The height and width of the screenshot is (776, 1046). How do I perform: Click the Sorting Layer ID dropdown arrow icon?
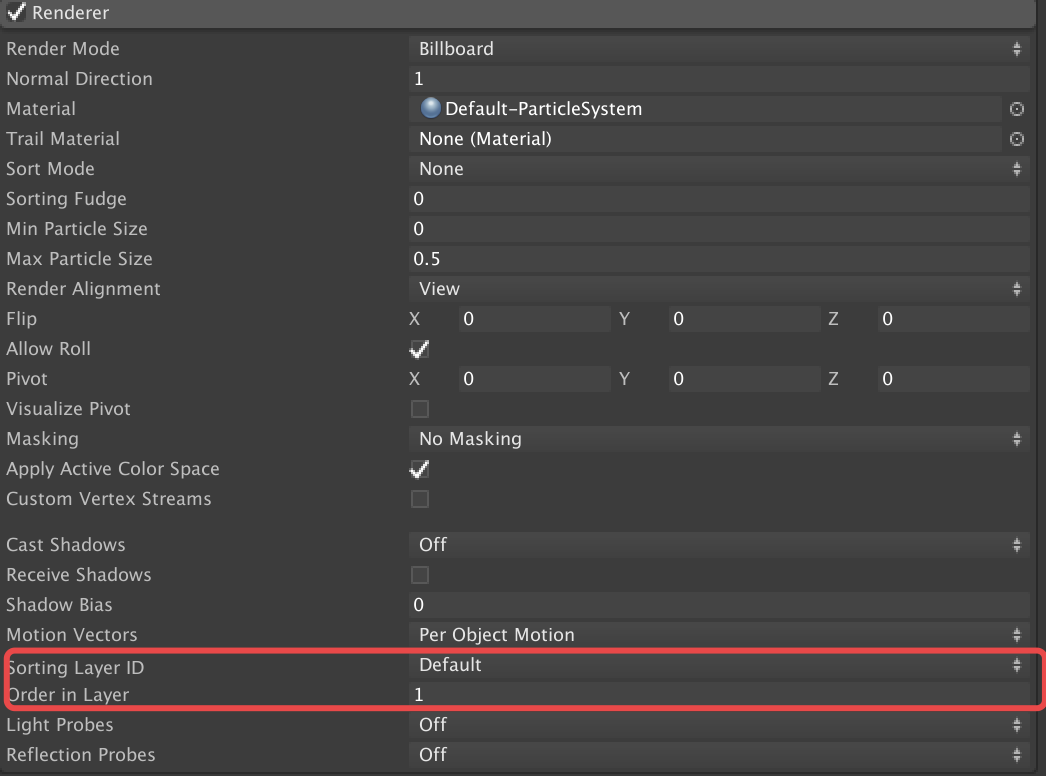pos(1017,664)
